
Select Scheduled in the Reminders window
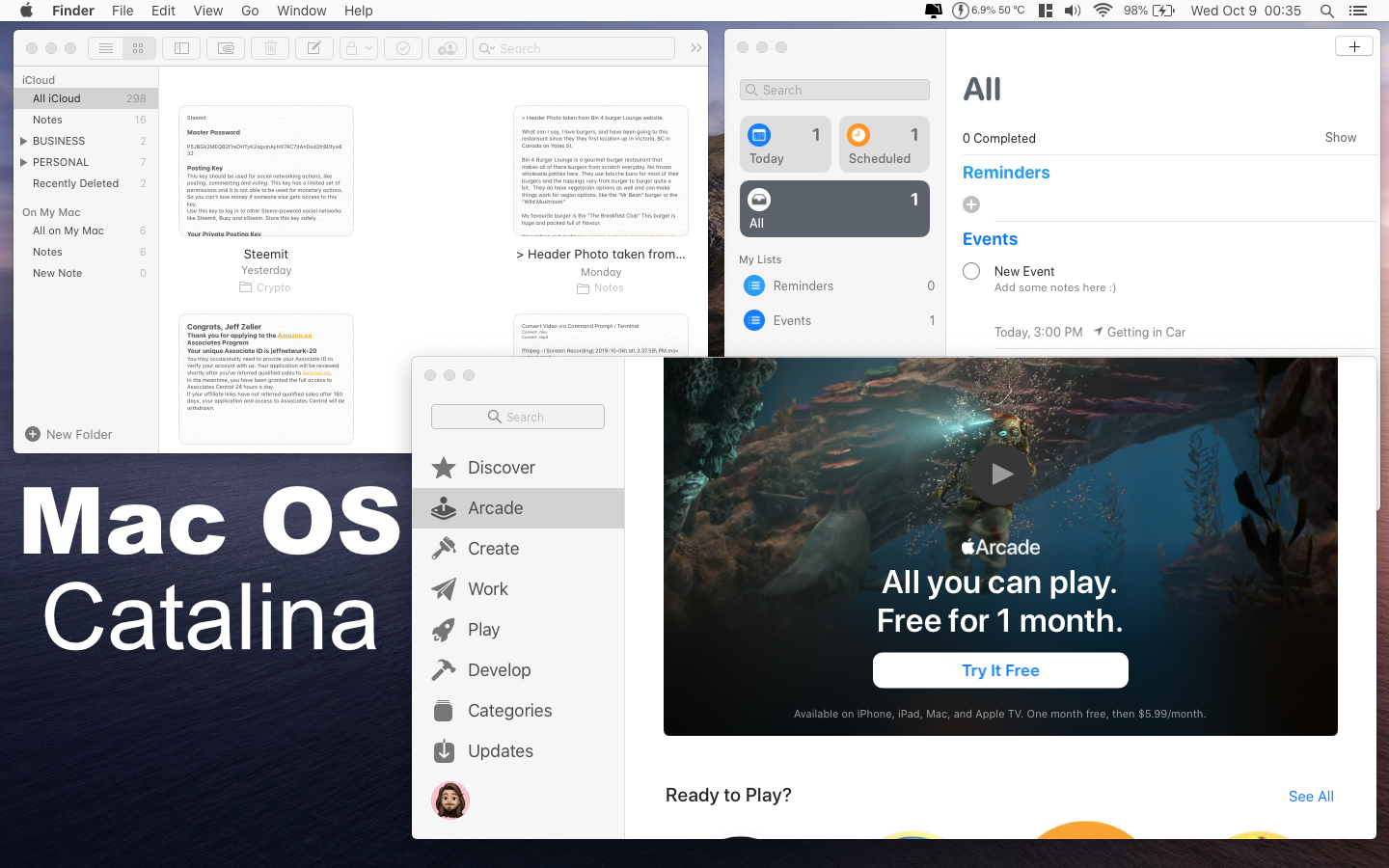coord(884,144)
